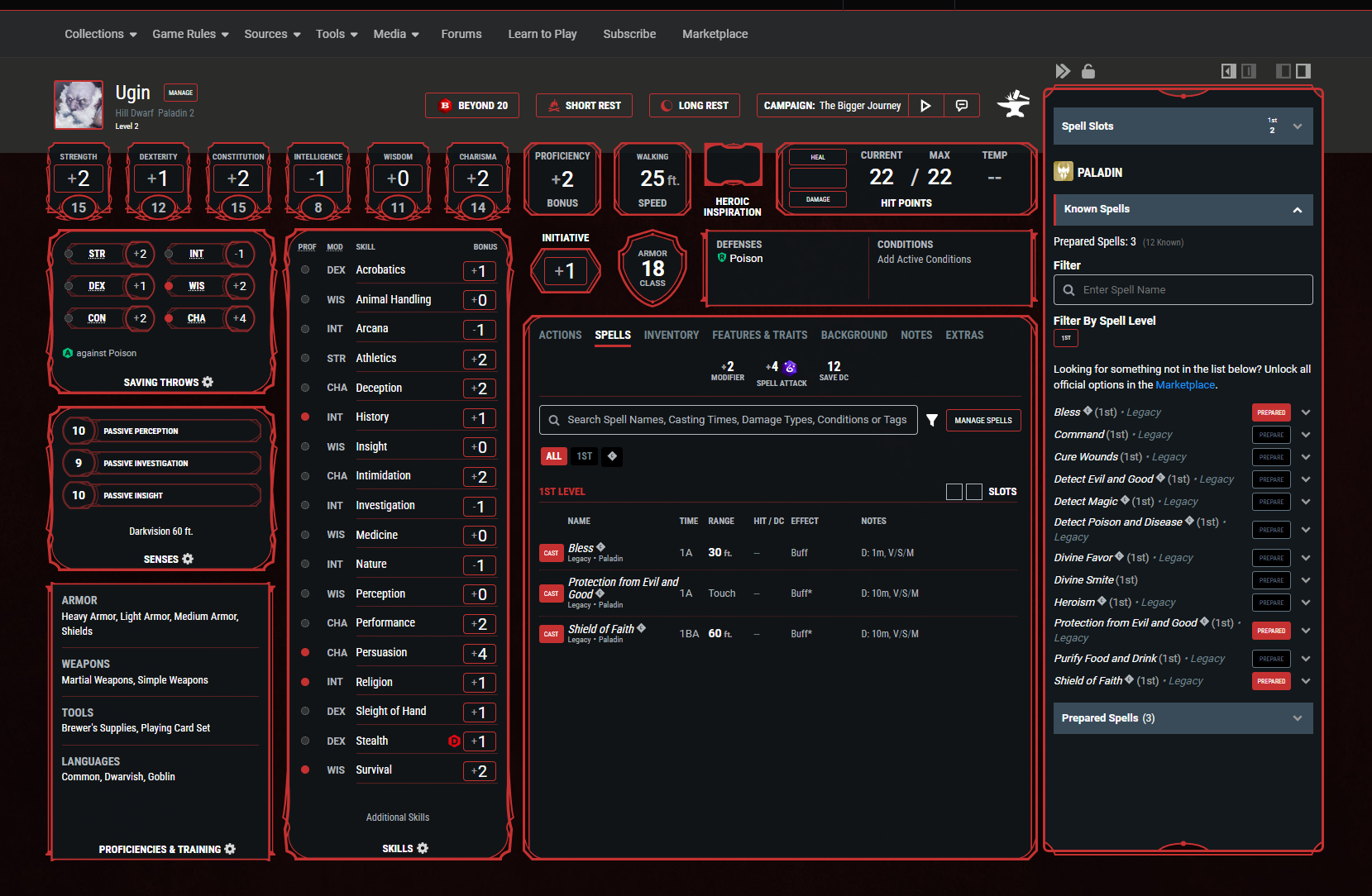Image resolution: width=1372 pixels, height=896 pixels.
Task: Prepare the Heroism spell
Action: pyautogui.click(x=1271, y=603)
